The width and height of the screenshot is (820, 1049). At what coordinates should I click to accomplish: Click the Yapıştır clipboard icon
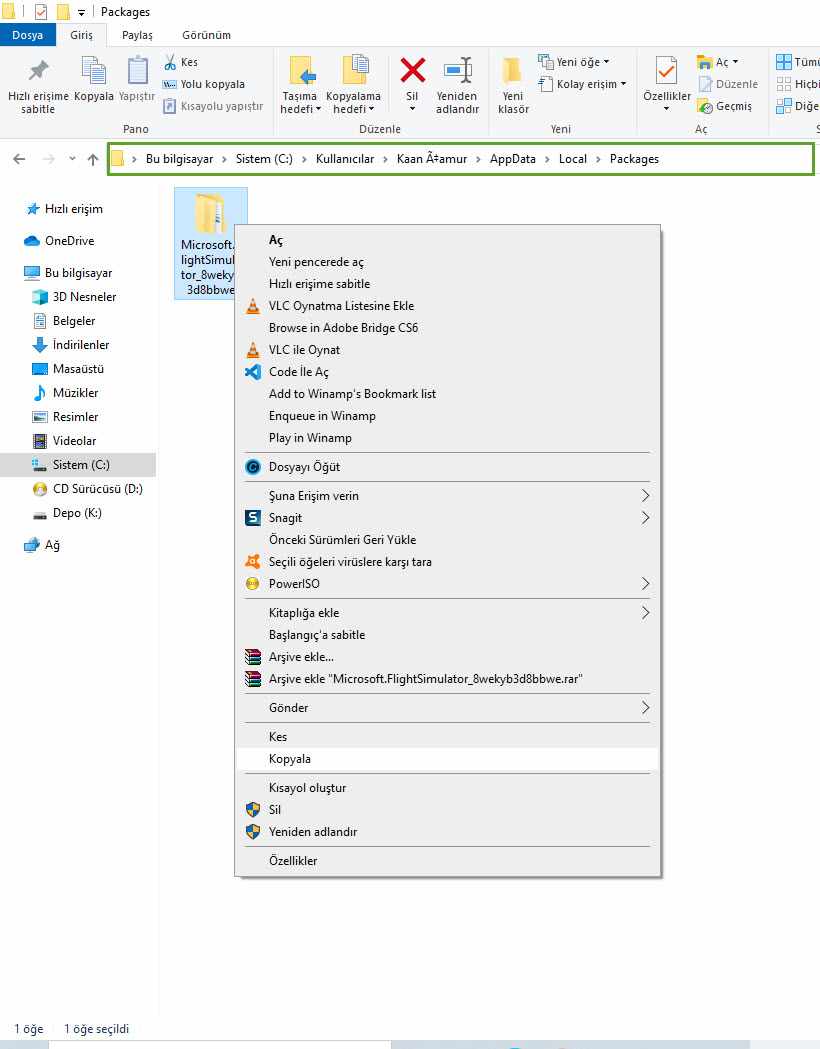pyautogui.click(x=137, y=72)
